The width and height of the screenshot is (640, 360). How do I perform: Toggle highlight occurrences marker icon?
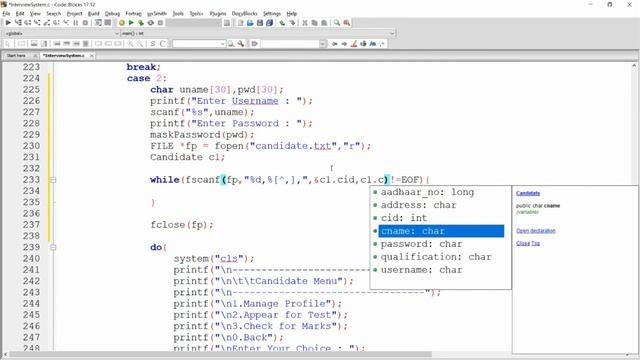point(354,44)
